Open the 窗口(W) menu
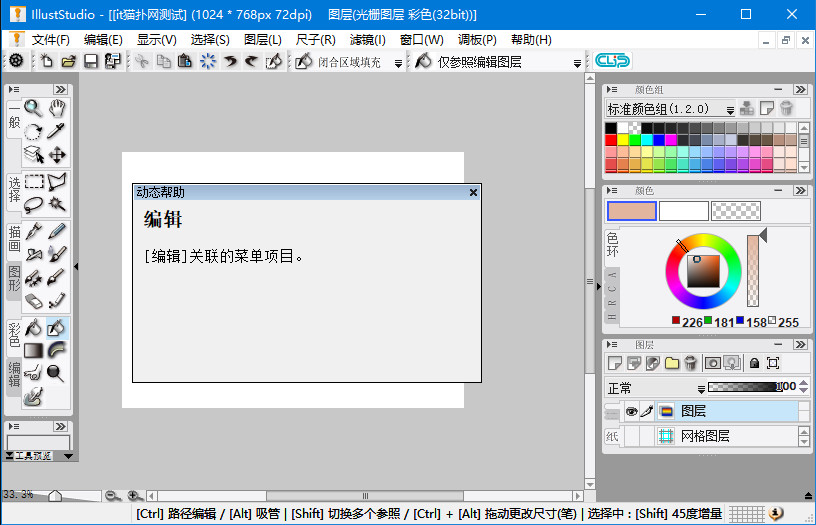The width and height of the screenshot is (816, 525). (x=422, y=40)
